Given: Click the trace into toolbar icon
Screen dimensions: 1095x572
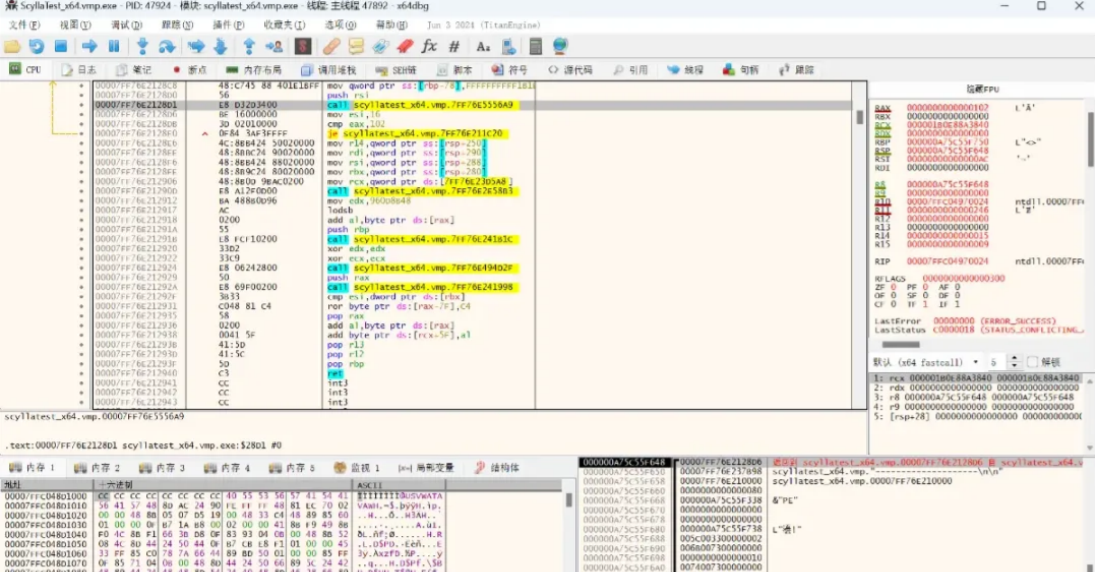Looking at the screenshot, I should click(196, 47).
